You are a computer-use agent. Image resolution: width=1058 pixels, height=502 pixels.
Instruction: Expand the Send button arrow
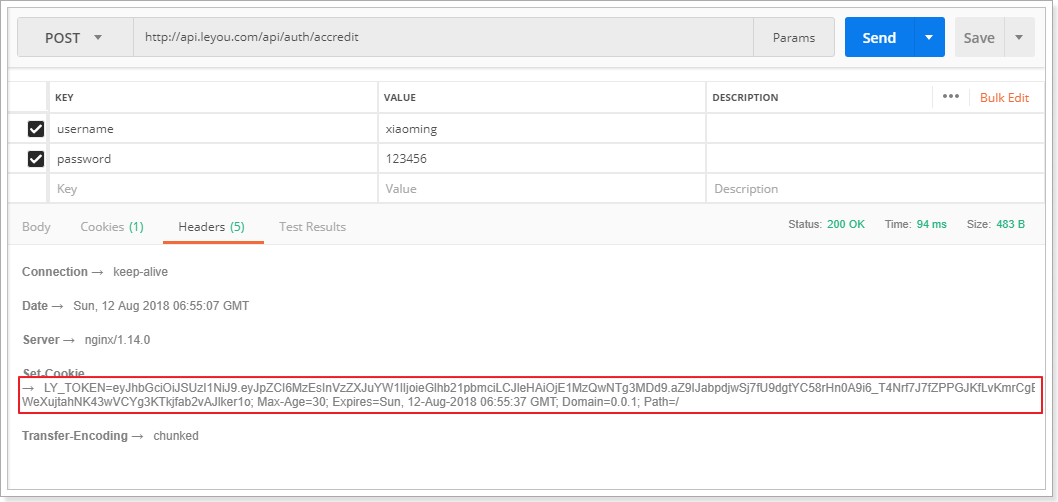pyautogui.click(x=929, y=38)
